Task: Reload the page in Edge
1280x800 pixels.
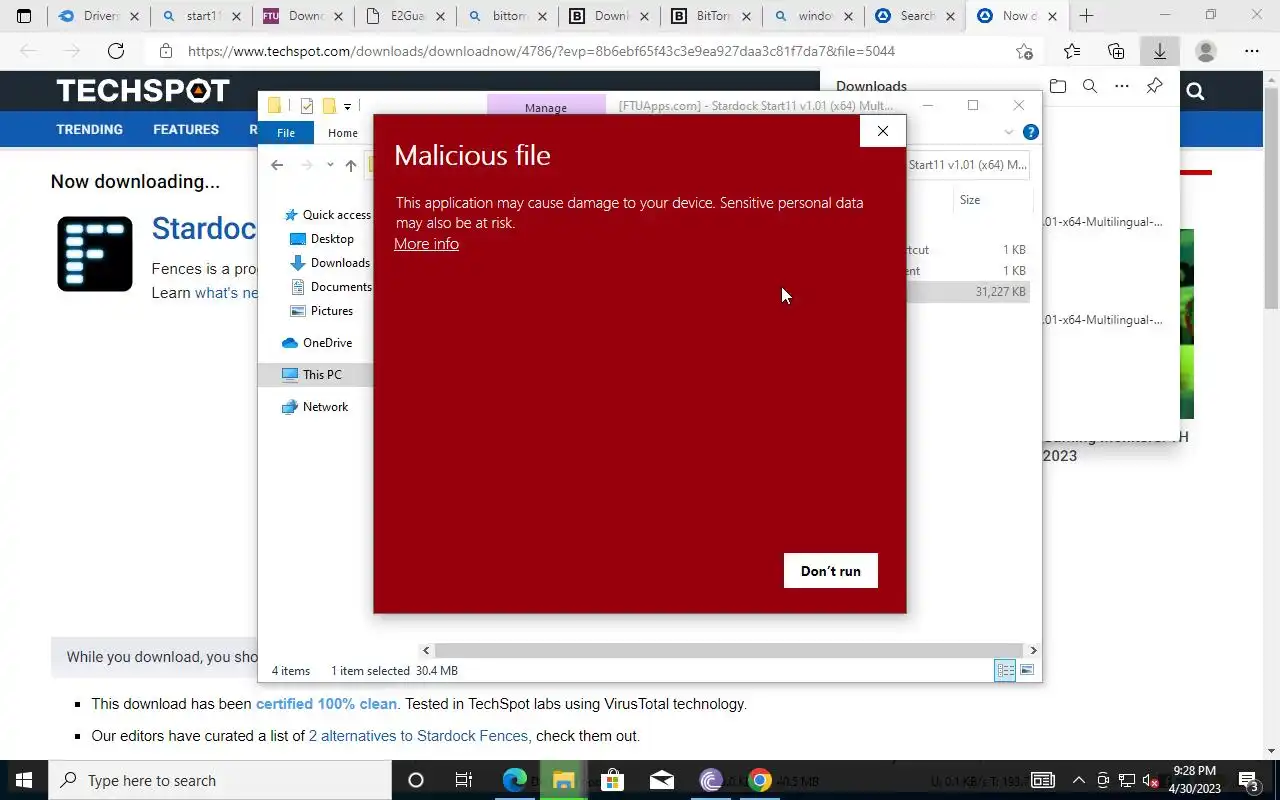Action: point(116,51)
